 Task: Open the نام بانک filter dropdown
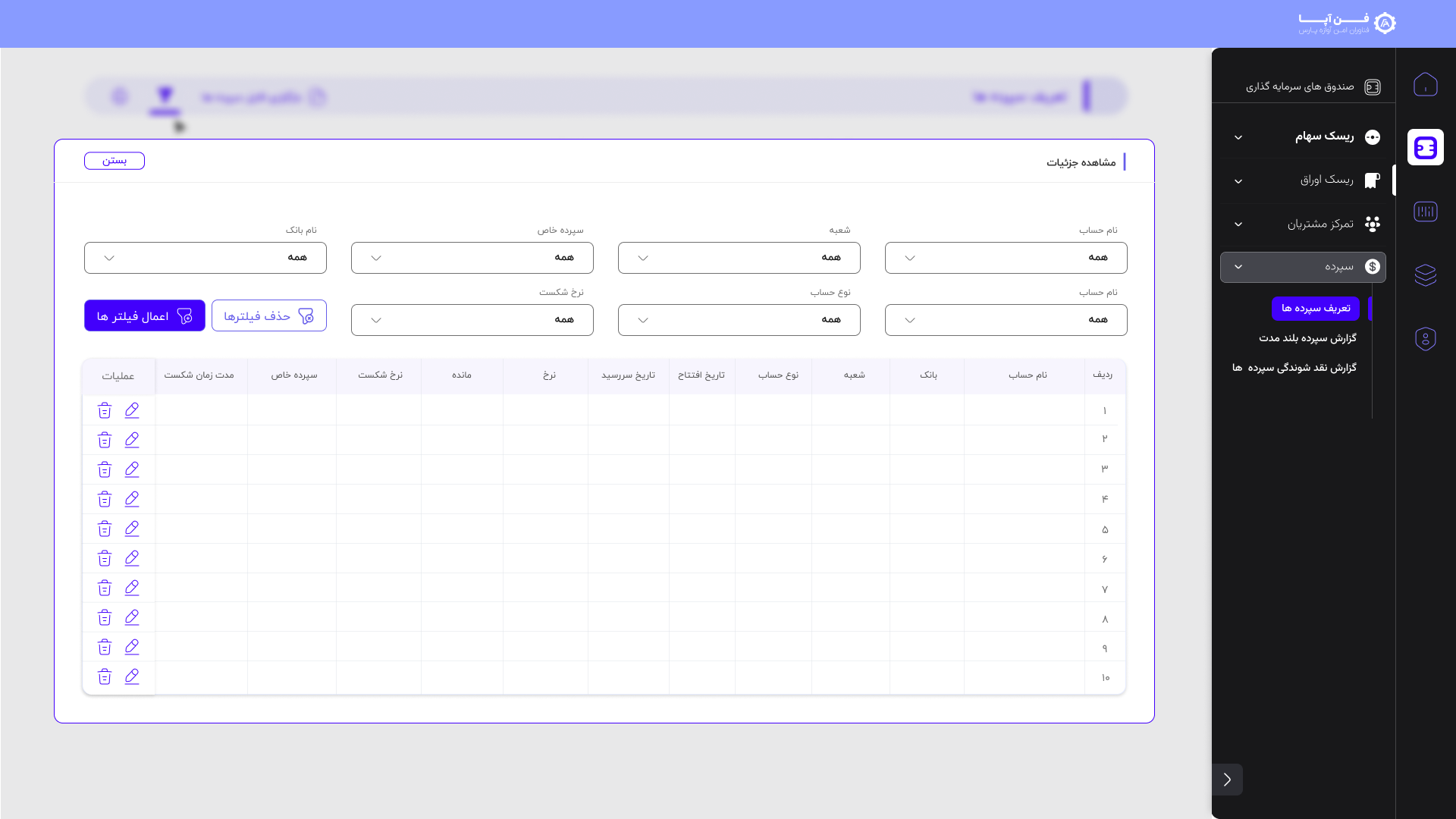click(205, 258)
